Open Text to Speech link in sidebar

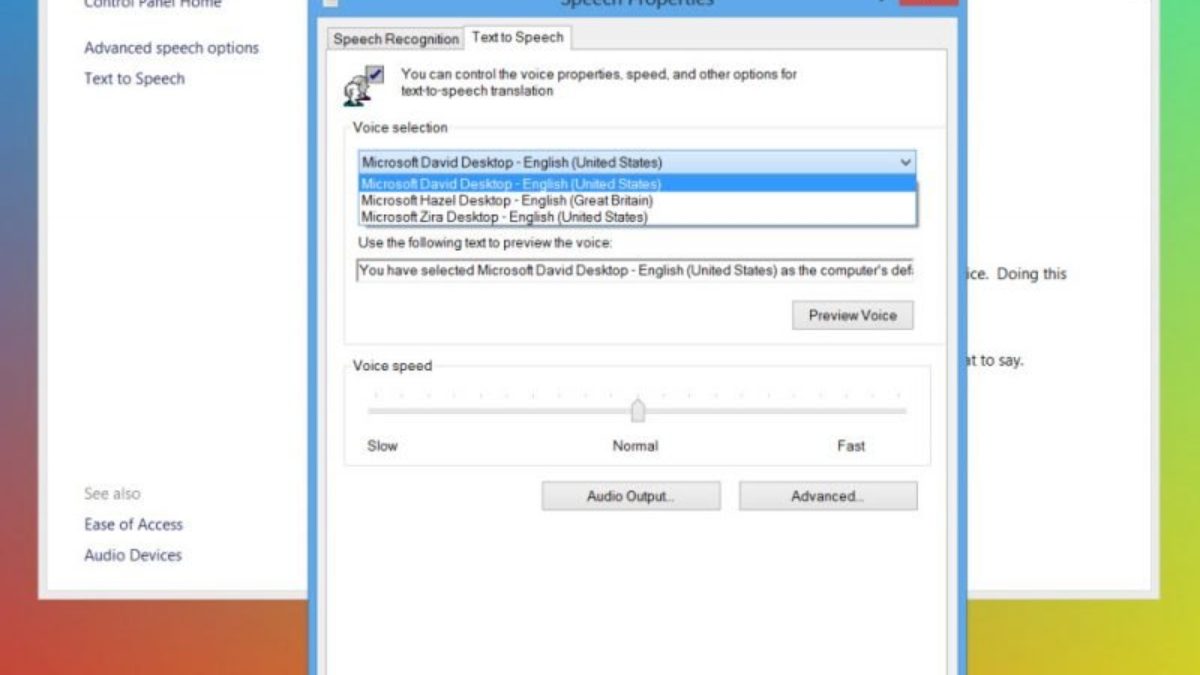(x=134, y=79)
